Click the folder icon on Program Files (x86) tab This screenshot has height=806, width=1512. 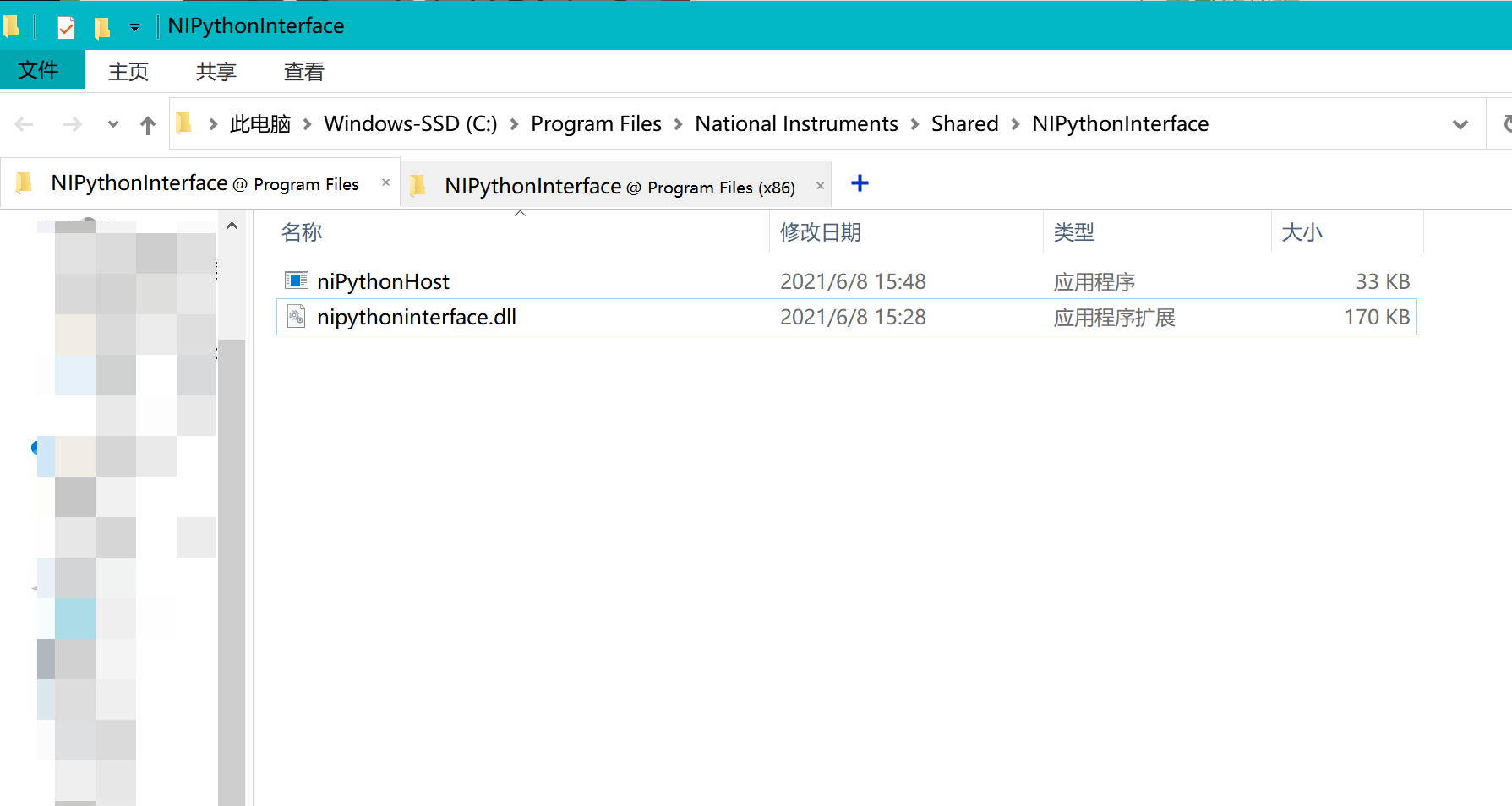pyautogui.click(x=418, y=185)
